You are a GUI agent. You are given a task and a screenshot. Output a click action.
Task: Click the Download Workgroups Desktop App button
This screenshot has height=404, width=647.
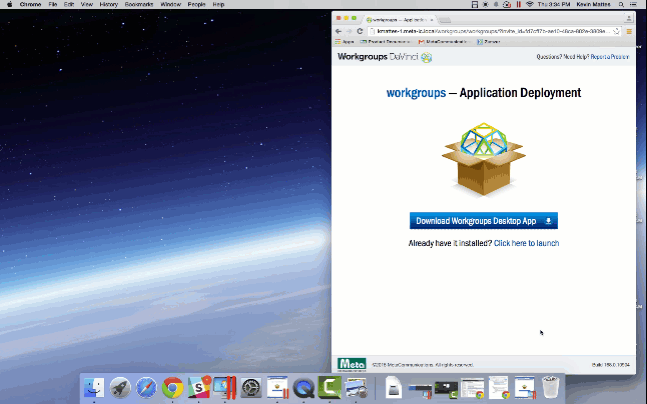coord(484,221)
